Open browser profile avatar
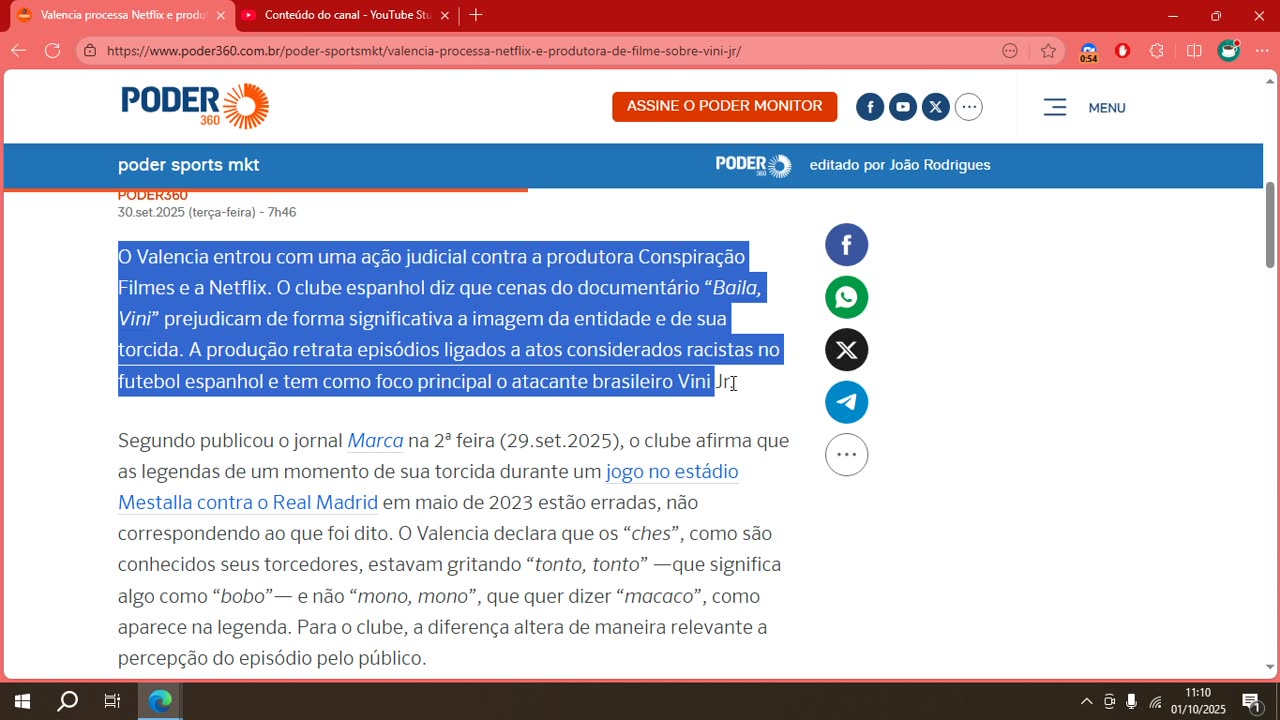1280x720 pixels. click(1228, 50)
